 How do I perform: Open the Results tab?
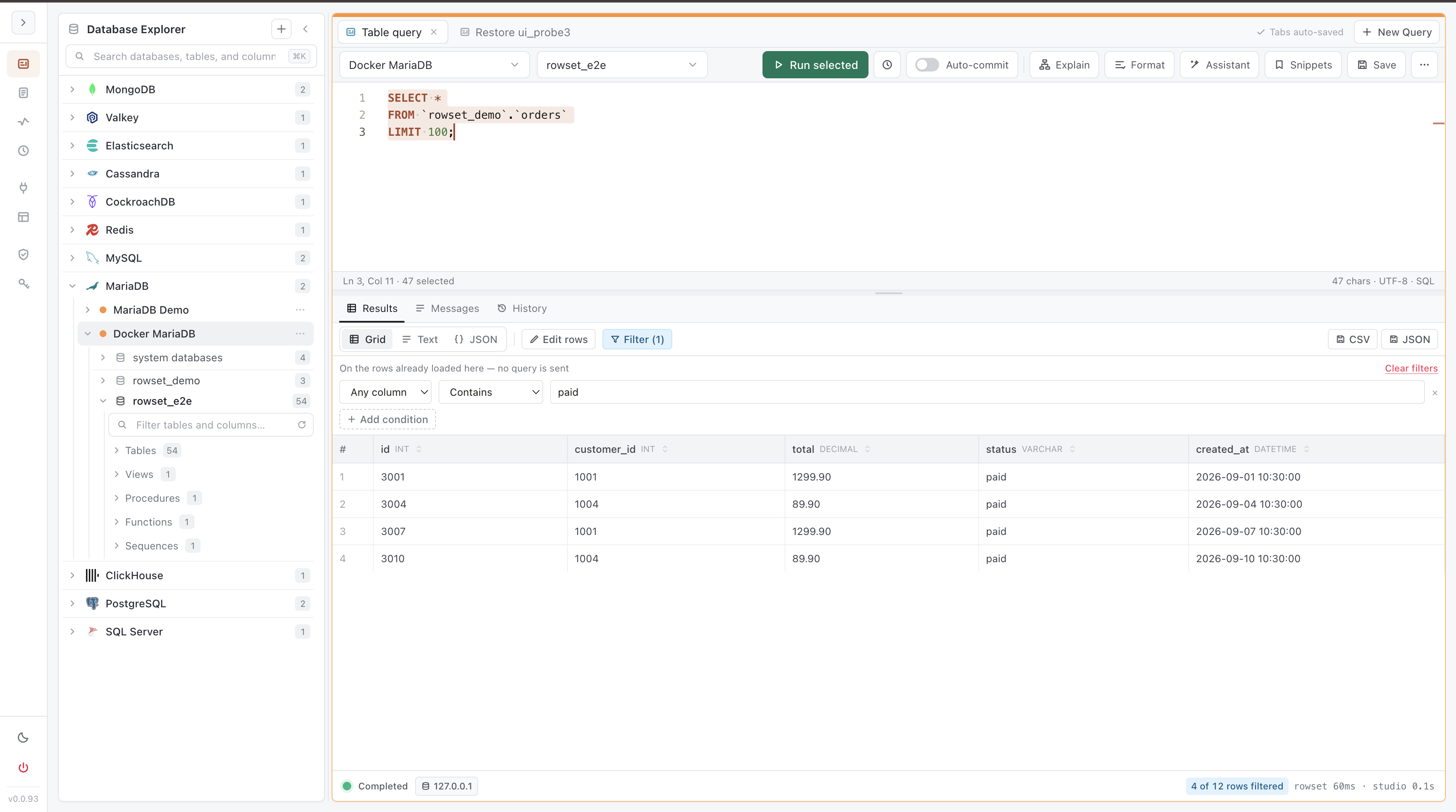(x=372, y=309)
